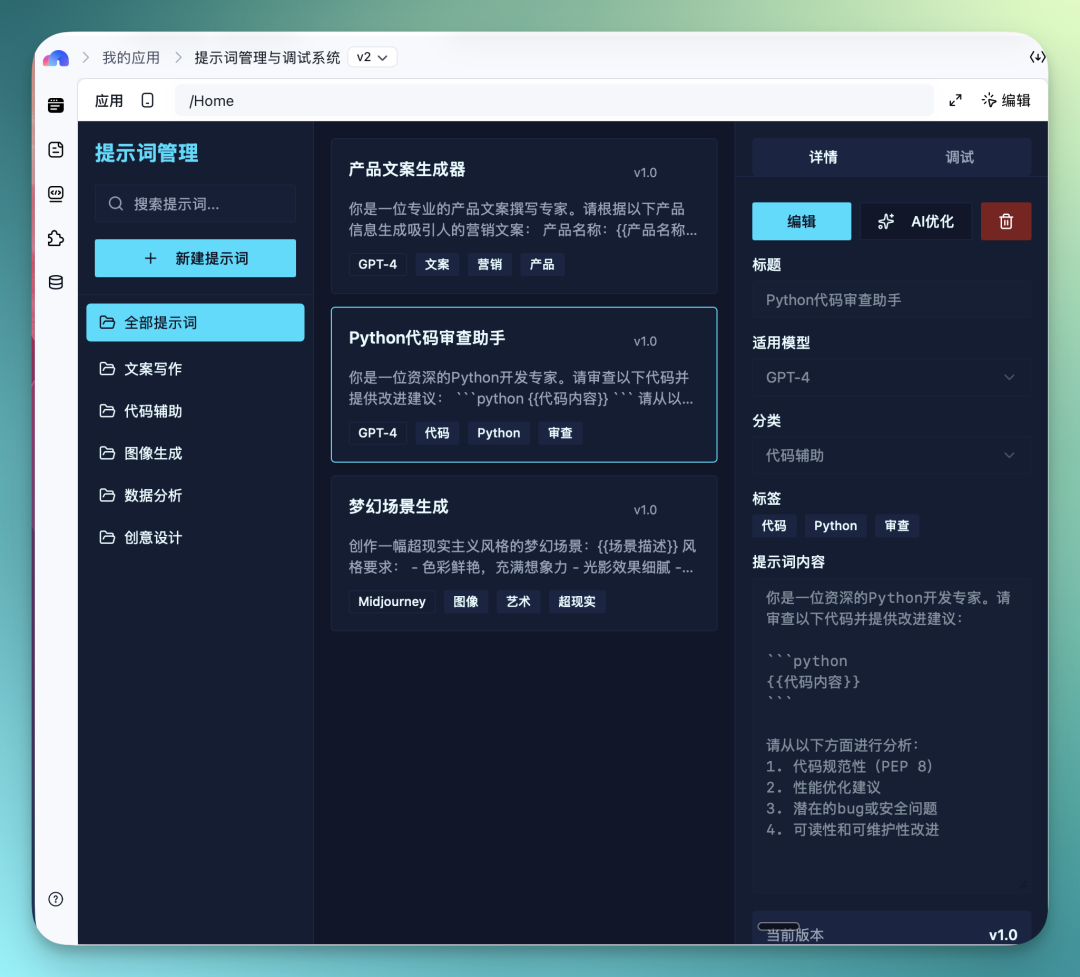This screenshot has height=977, width=1080.
Task: Click the folder icon next to 代码辅助
Action: 107,411
